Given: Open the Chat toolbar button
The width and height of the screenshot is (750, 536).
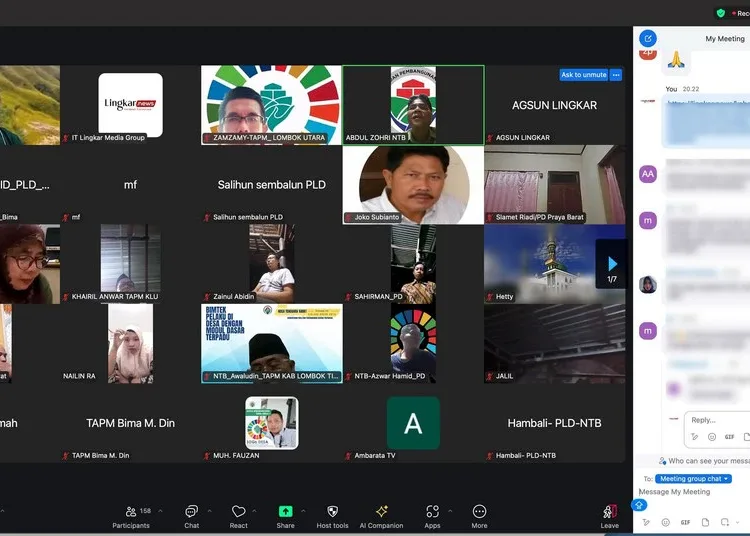Looking at the screenshot, I should click(191, 517).
